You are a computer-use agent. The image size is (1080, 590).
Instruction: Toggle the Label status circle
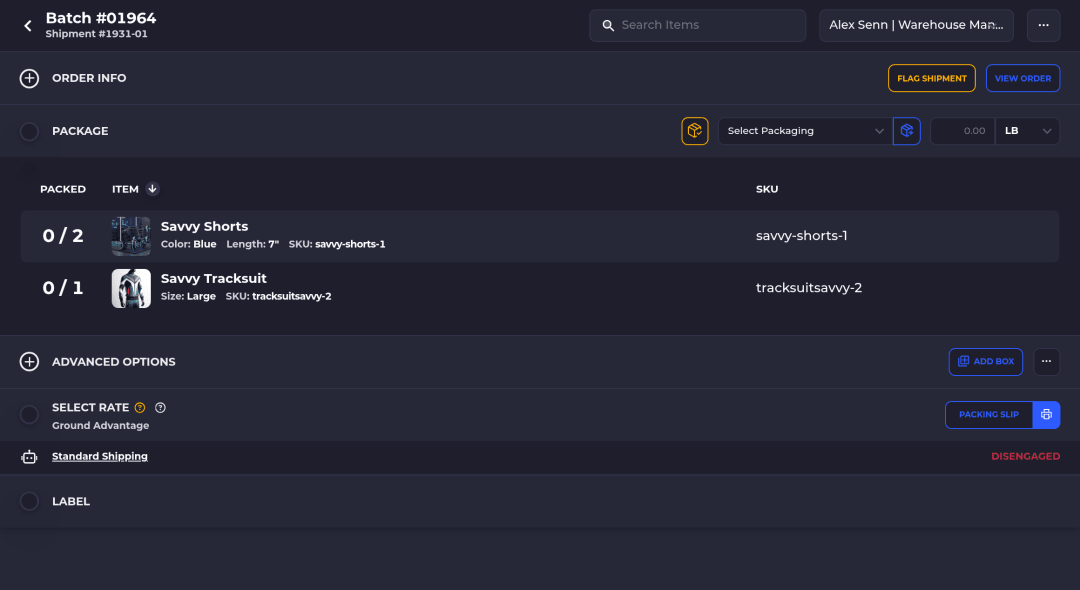[x=29, y=501]
